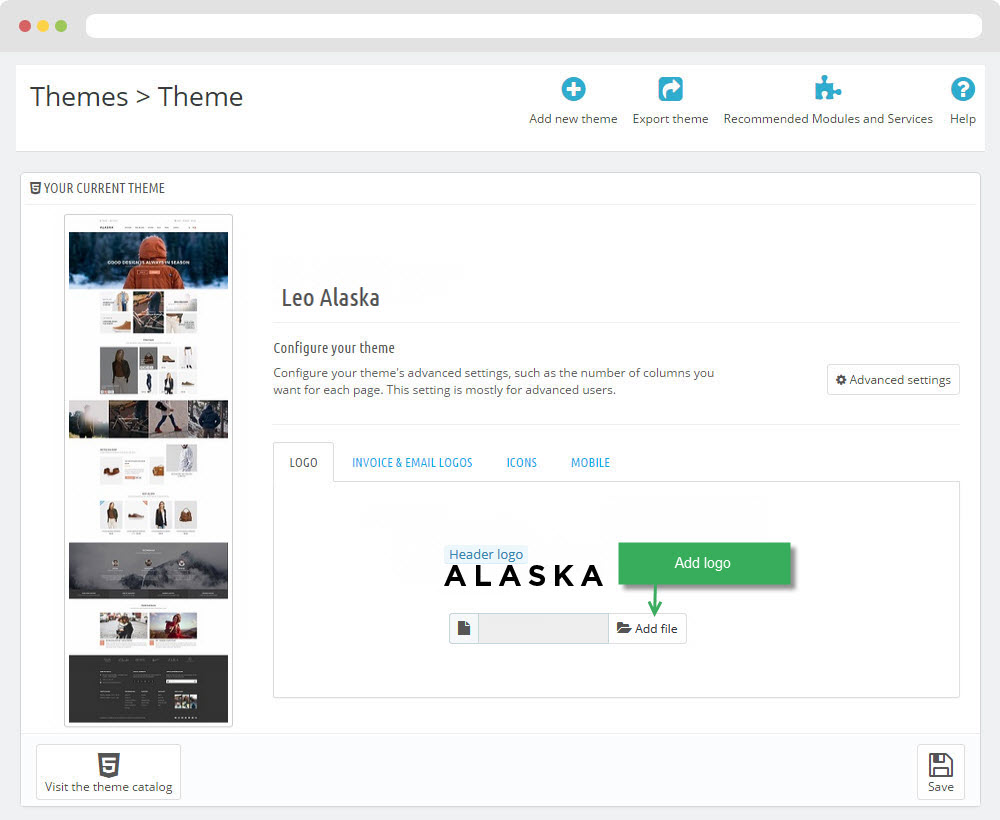The image size is (1000, 820).
Task: Click the 'Visit the theme catalog' label
Action: [x=108, y=787]
